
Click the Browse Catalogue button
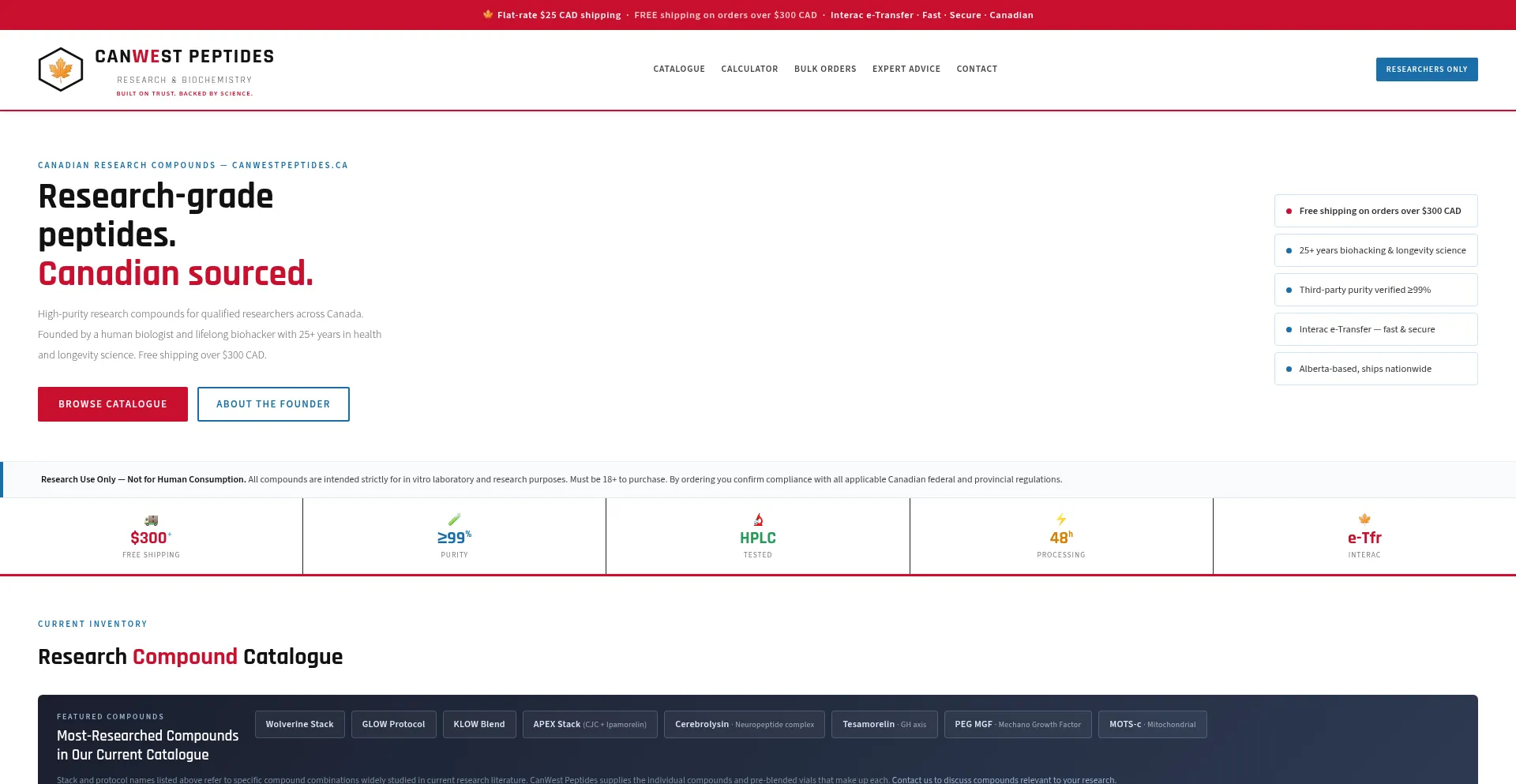113,404
